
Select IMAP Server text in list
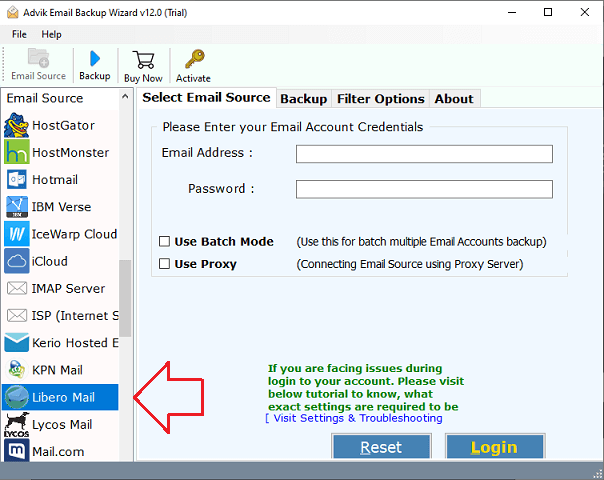[x=68, y=289]
